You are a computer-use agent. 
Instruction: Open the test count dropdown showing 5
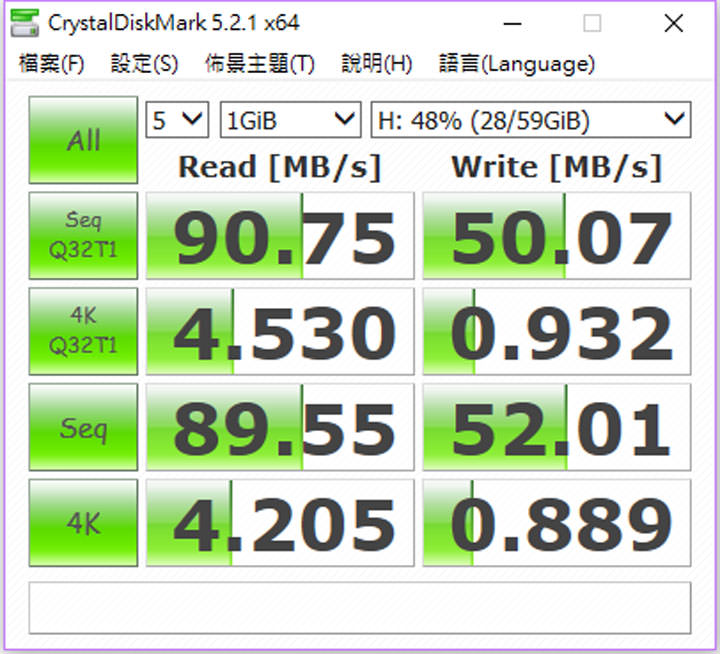click(178, 121)
